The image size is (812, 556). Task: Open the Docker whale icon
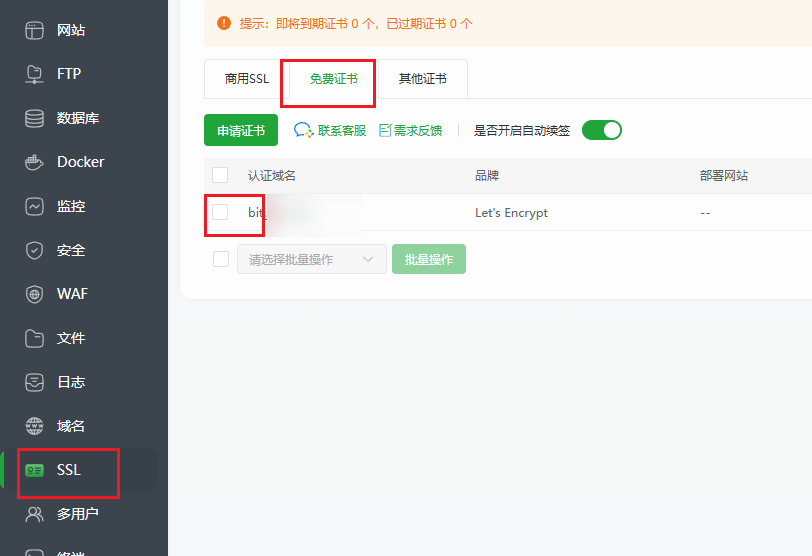tap(34, 162)
